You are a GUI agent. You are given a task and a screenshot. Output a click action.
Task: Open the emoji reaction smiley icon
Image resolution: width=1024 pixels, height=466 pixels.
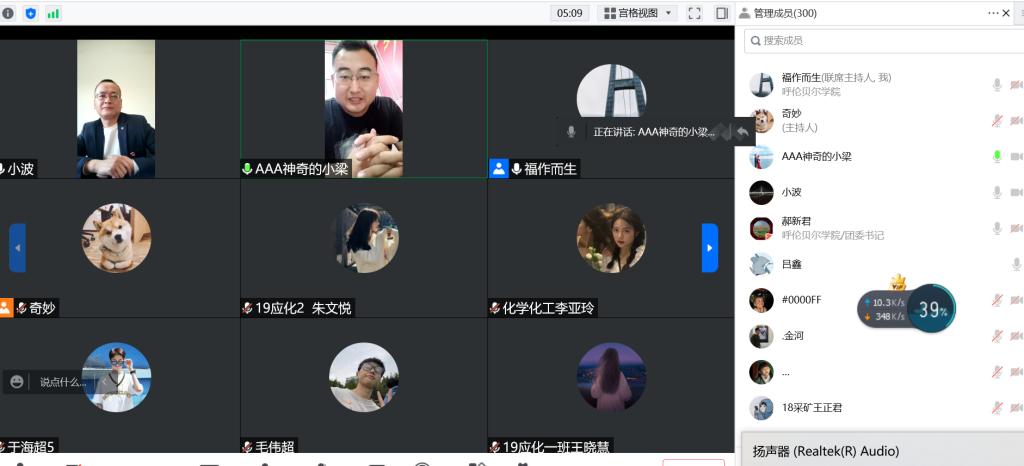click(17, 381)
